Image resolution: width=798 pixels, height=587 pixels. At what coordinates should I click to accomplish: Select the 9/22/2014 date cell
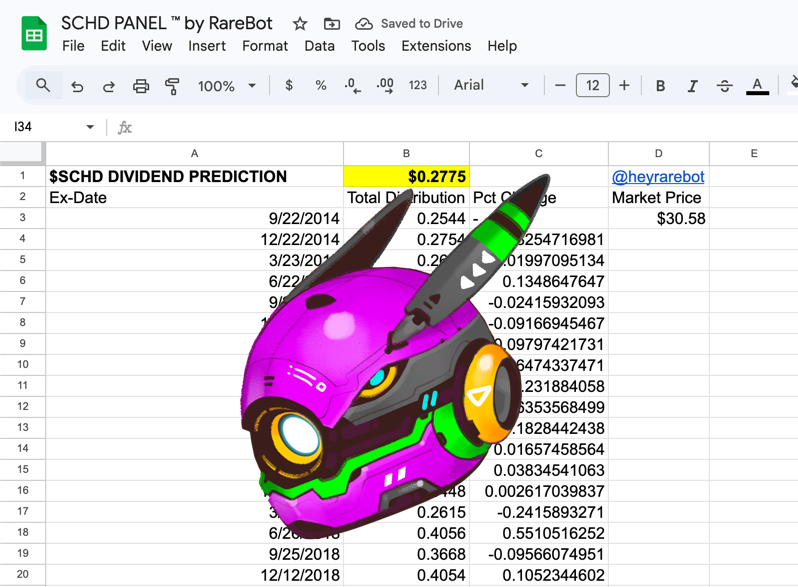click(x=194, y=218)
